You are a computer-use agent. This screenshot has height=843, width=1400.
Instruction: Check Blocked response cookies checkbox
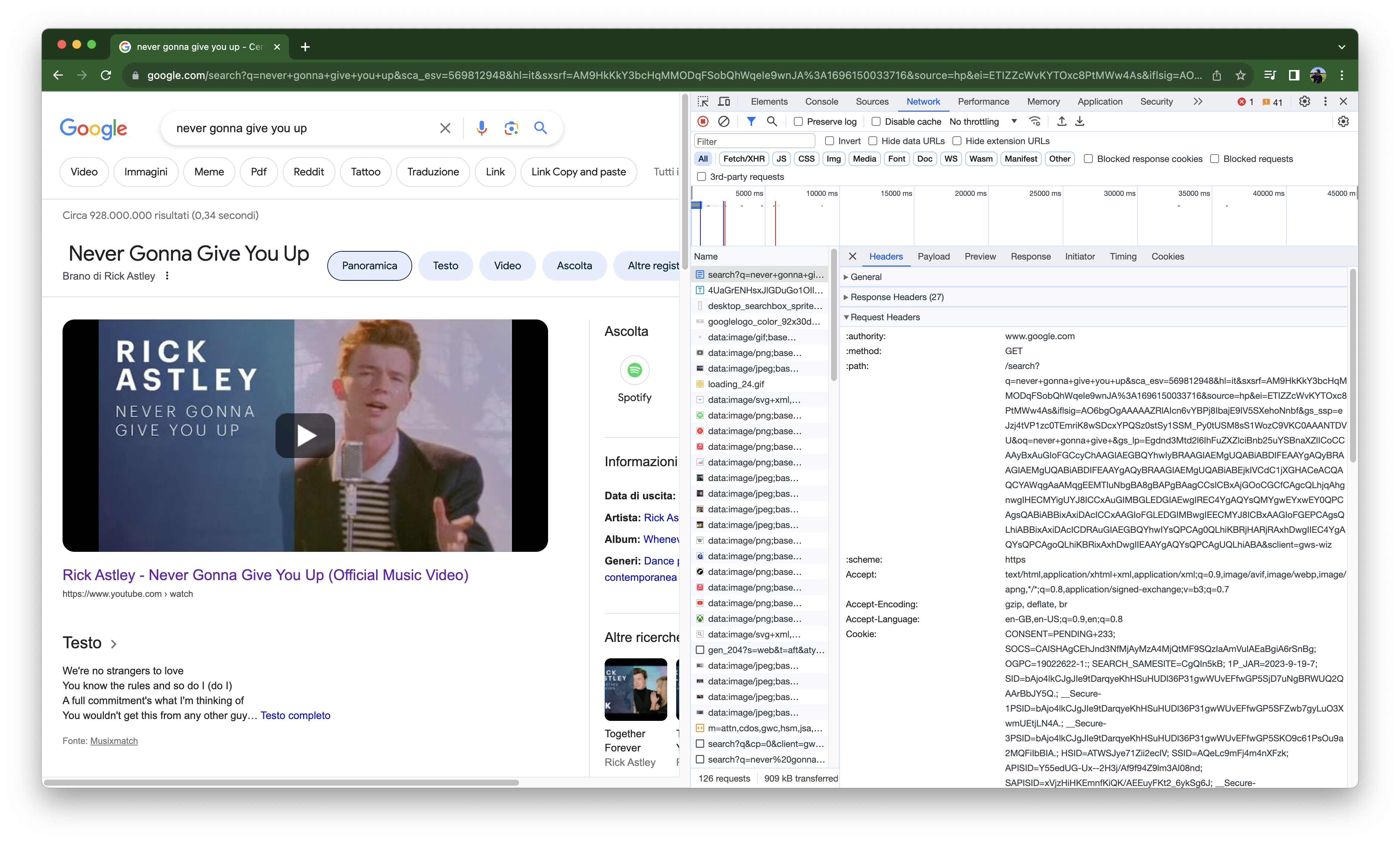(x=1088, y=159)
